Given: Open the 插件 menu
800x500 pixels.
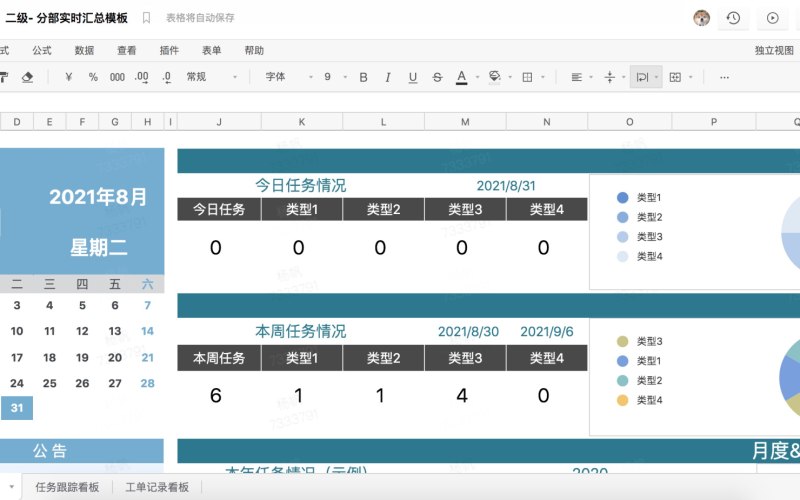Looking at the screenshot, I should [169, 50].
